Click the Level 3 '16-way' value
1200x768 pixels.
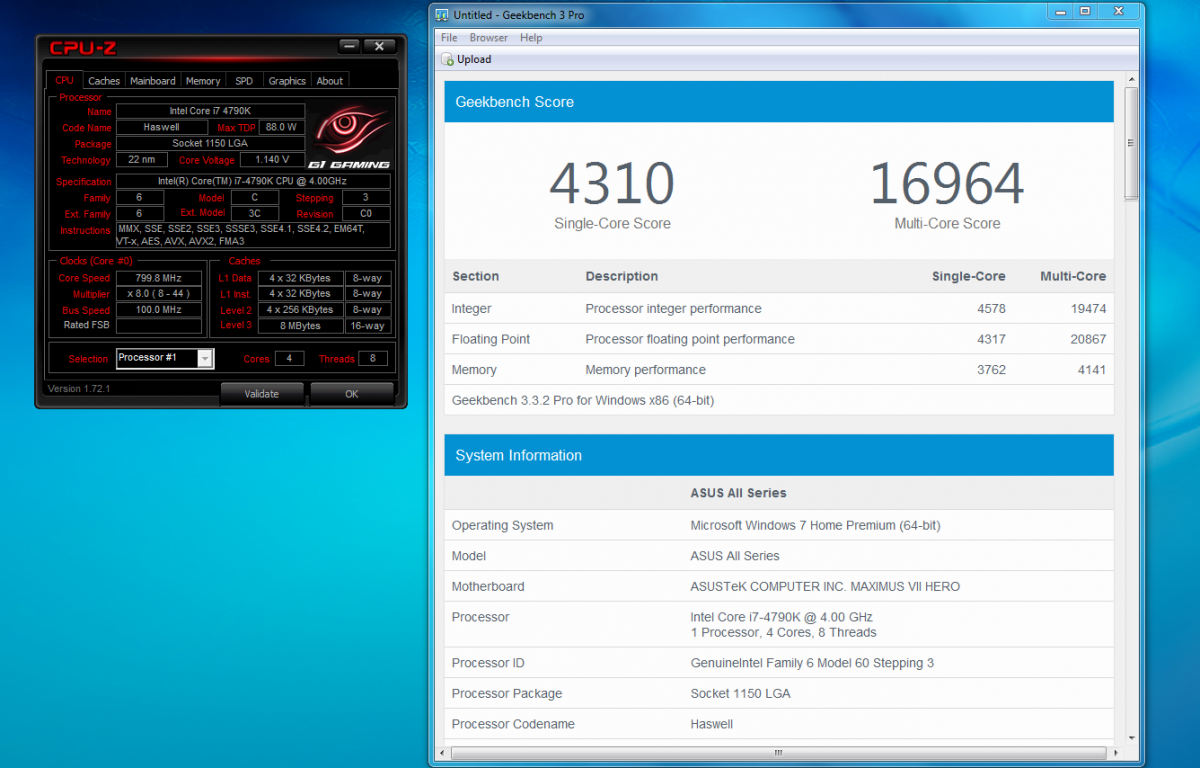coord(367,326)
